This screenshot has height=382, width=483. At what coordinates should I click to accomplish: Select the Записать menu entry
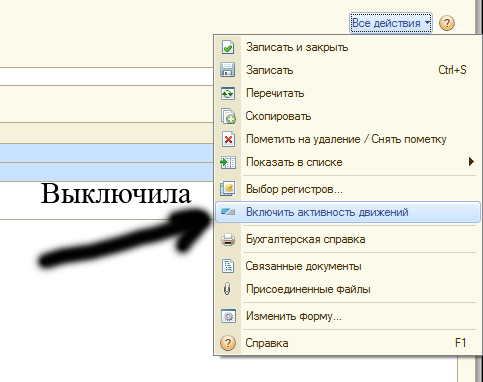pyautogui.click(x=347, y=70)
